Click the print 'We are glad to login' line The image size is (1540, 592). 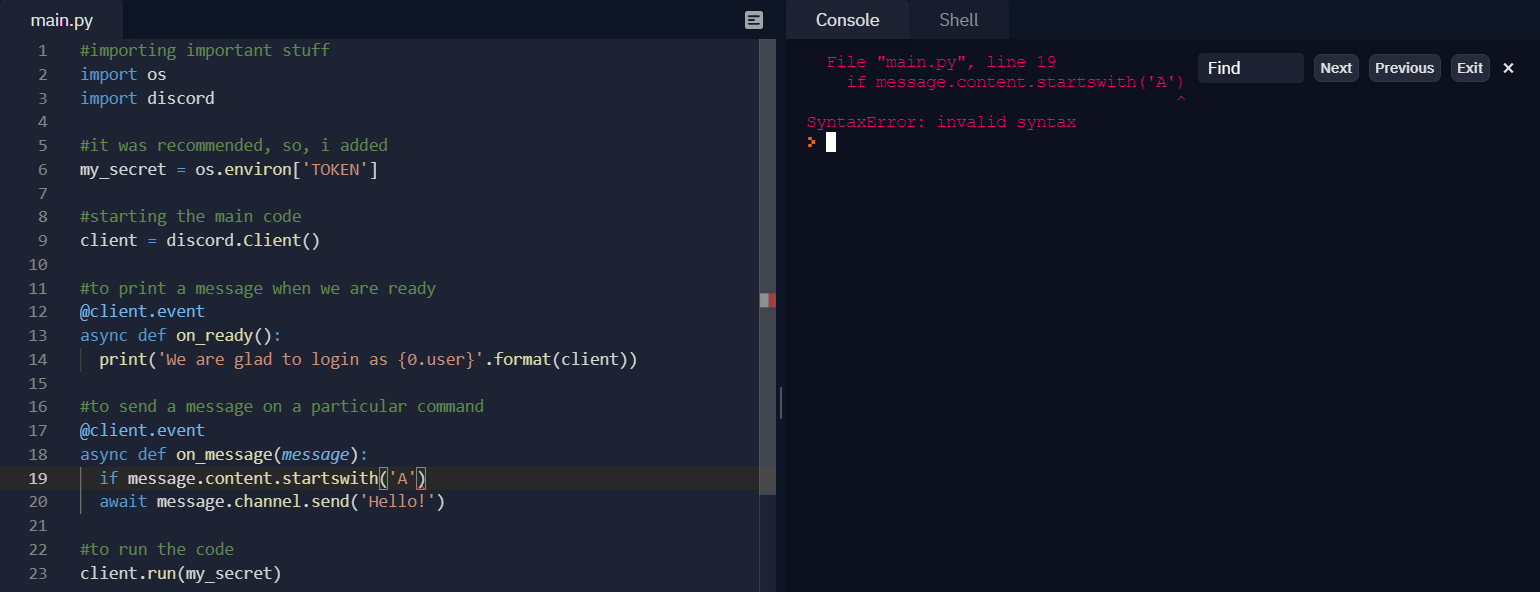click(368, 359)
